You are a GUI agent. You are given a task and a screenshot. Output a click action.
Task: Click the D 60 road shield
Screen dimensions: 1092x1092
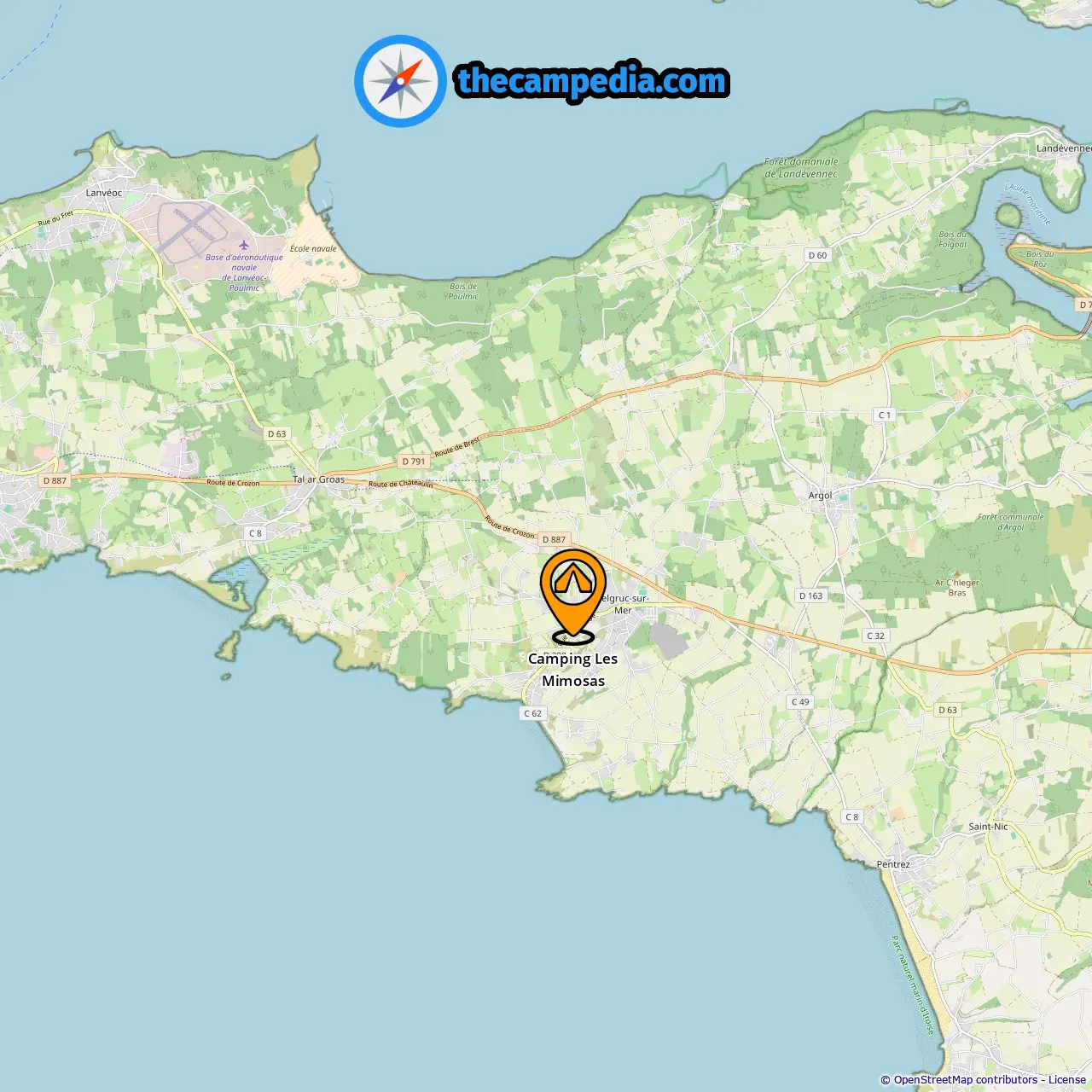pyautogui.click(x=818, y=255)
